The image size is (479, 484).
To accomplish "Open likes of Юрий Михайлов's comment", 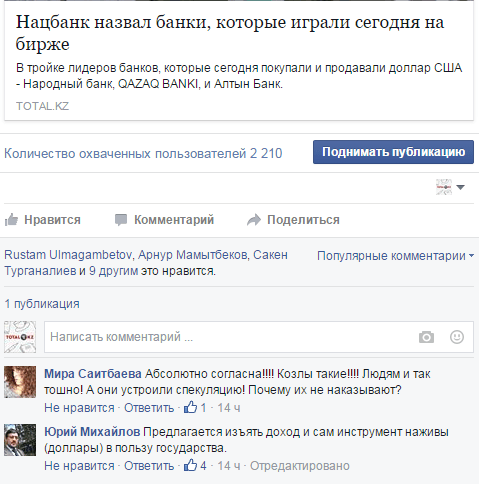I will (x=195, y=465).
